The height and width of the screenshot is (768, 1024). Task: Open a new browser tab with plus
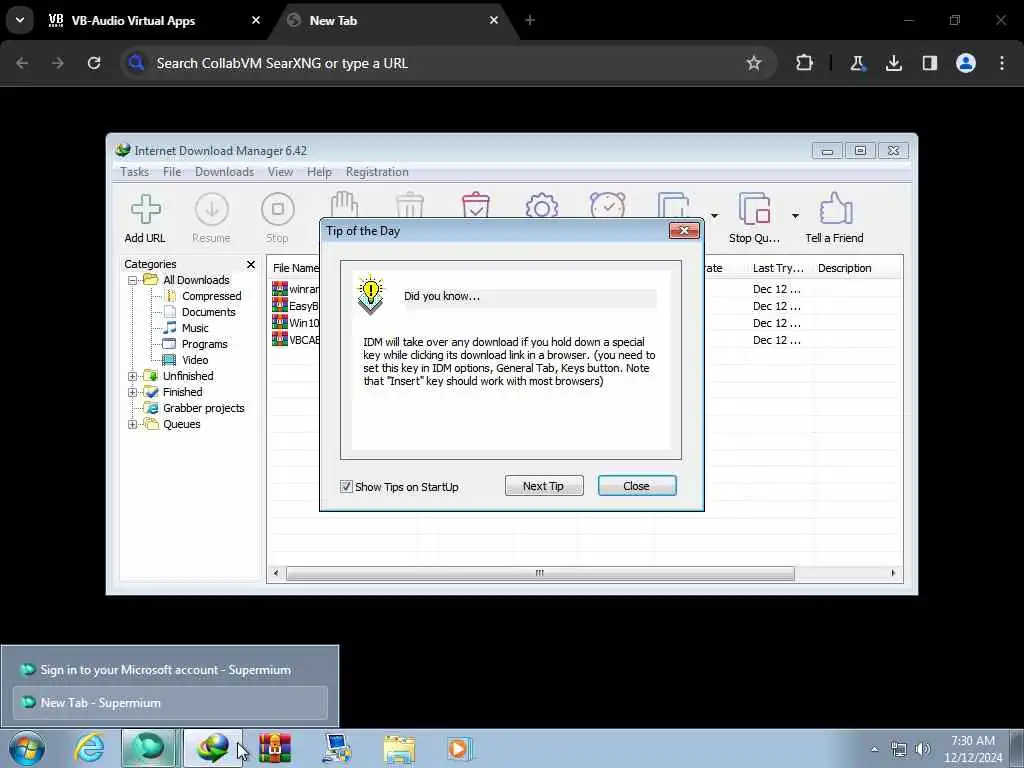pos(530,20)
